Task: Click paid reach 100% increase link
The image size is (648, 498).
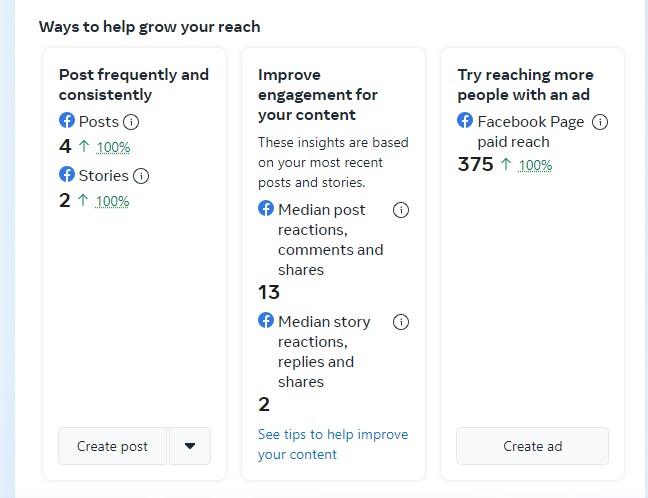Action: [x=536, y=166]
